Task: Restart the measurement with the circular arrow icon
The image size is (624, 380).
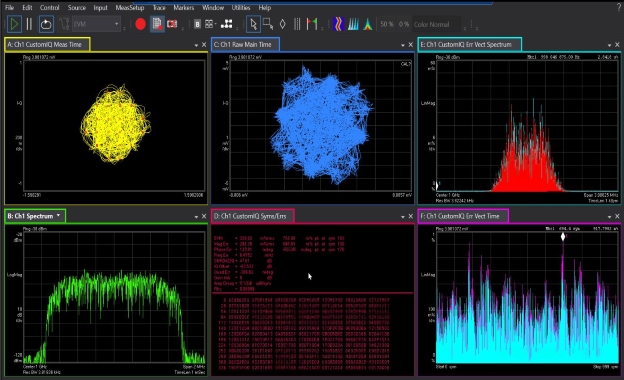Action: pos(46,24)
